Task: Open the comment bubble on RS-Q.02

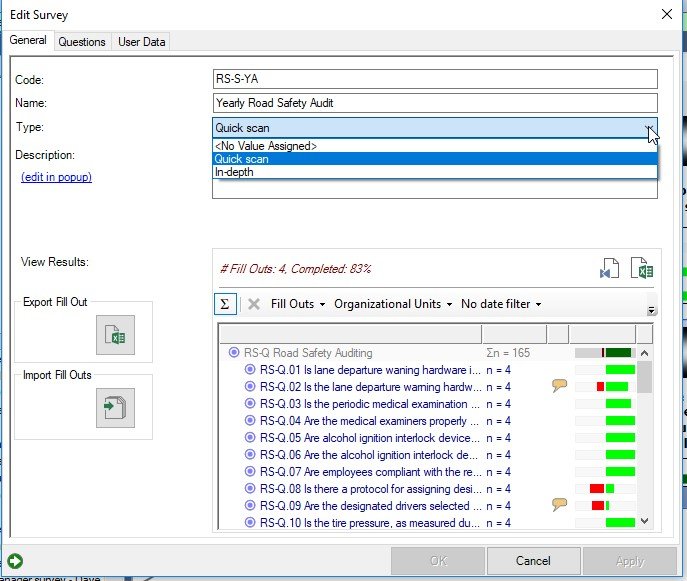Action: [x=560, y=386]
